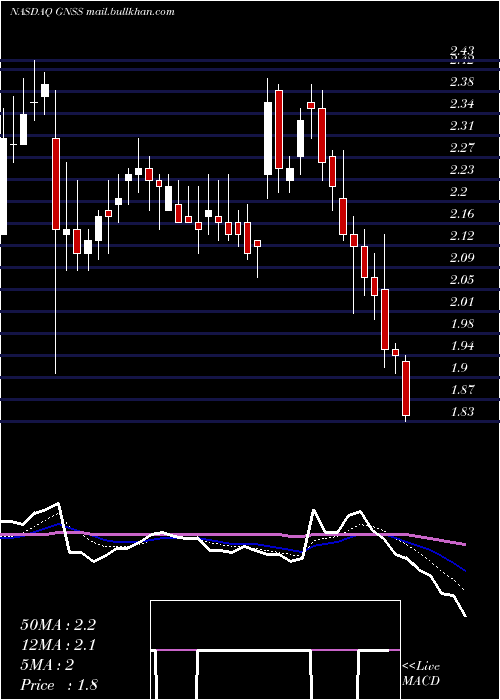Click the 2.31 price axis label

click(x=462, y=126)
